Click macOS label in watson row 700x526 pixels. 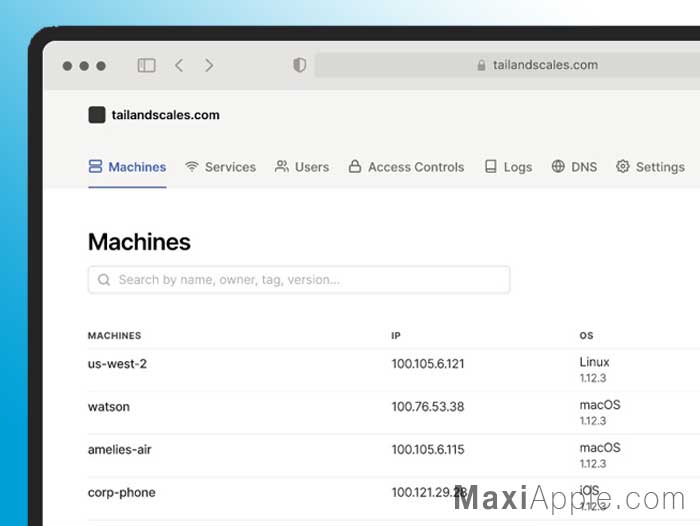pos(600,405)
